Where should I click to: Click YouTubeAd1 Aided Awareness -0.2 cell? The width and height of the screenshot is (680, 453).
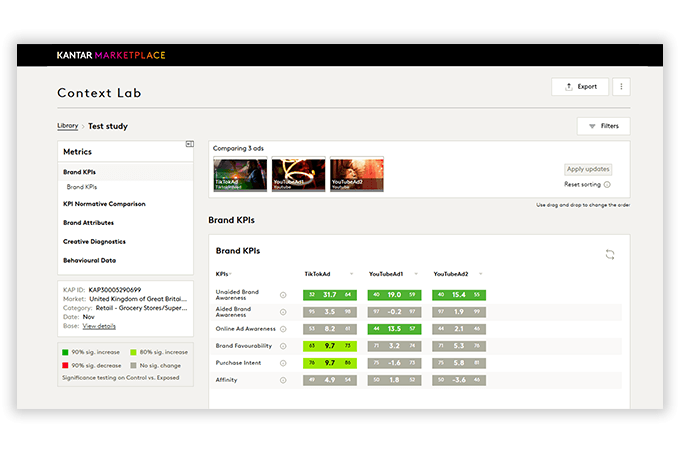tap(394, 312)
